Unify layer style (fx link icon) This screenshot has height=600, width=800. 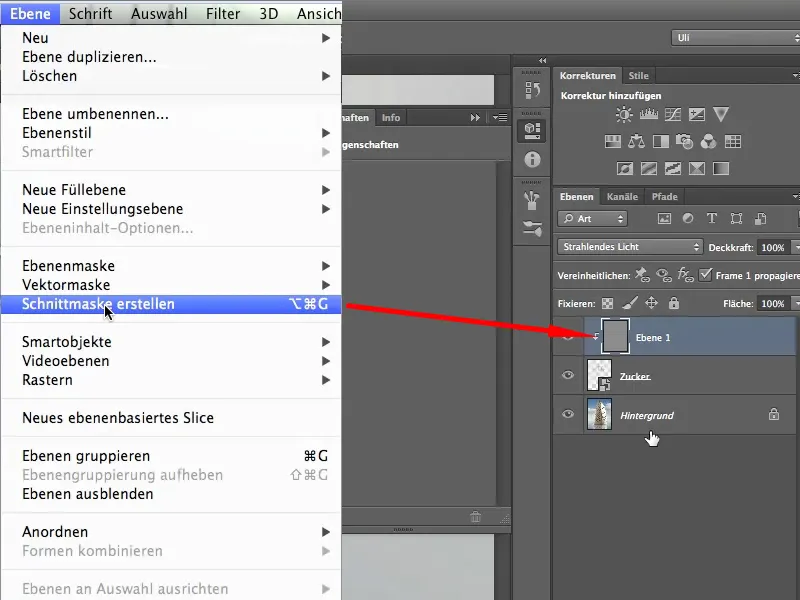pyautogui.click(x=685, y=275)
